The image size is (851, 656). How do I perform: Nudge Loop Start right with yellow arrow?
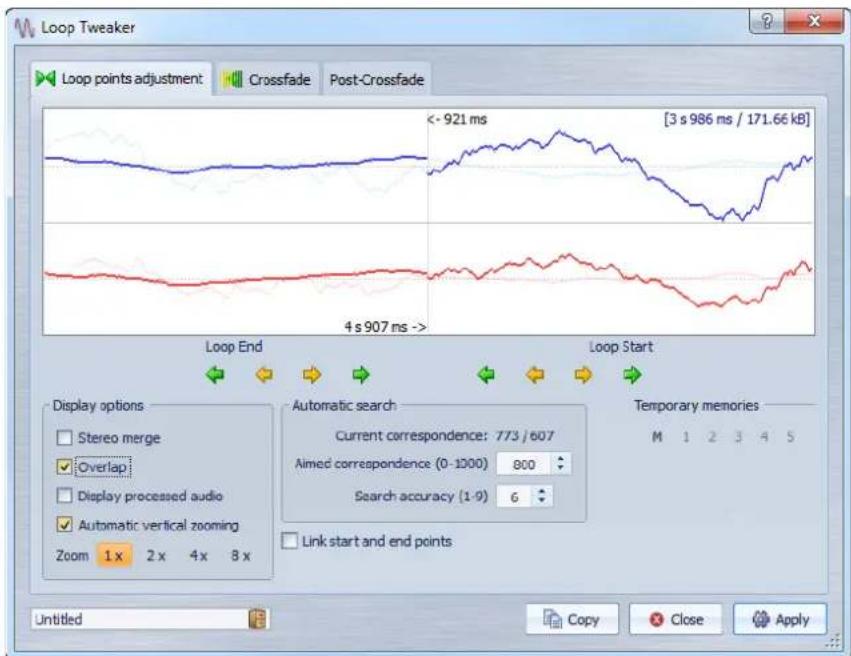(x=583, y=374)
